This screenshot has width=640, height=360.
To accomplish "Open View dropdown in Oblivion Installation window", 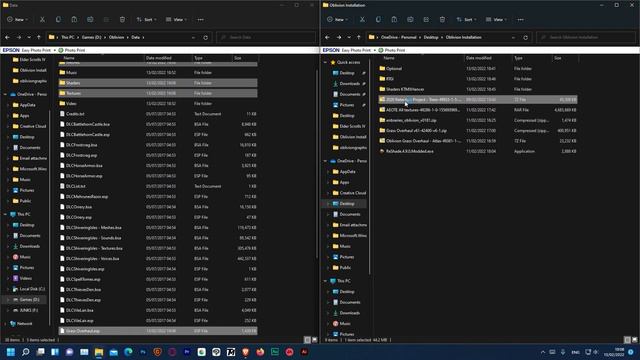I will point(496,20).
